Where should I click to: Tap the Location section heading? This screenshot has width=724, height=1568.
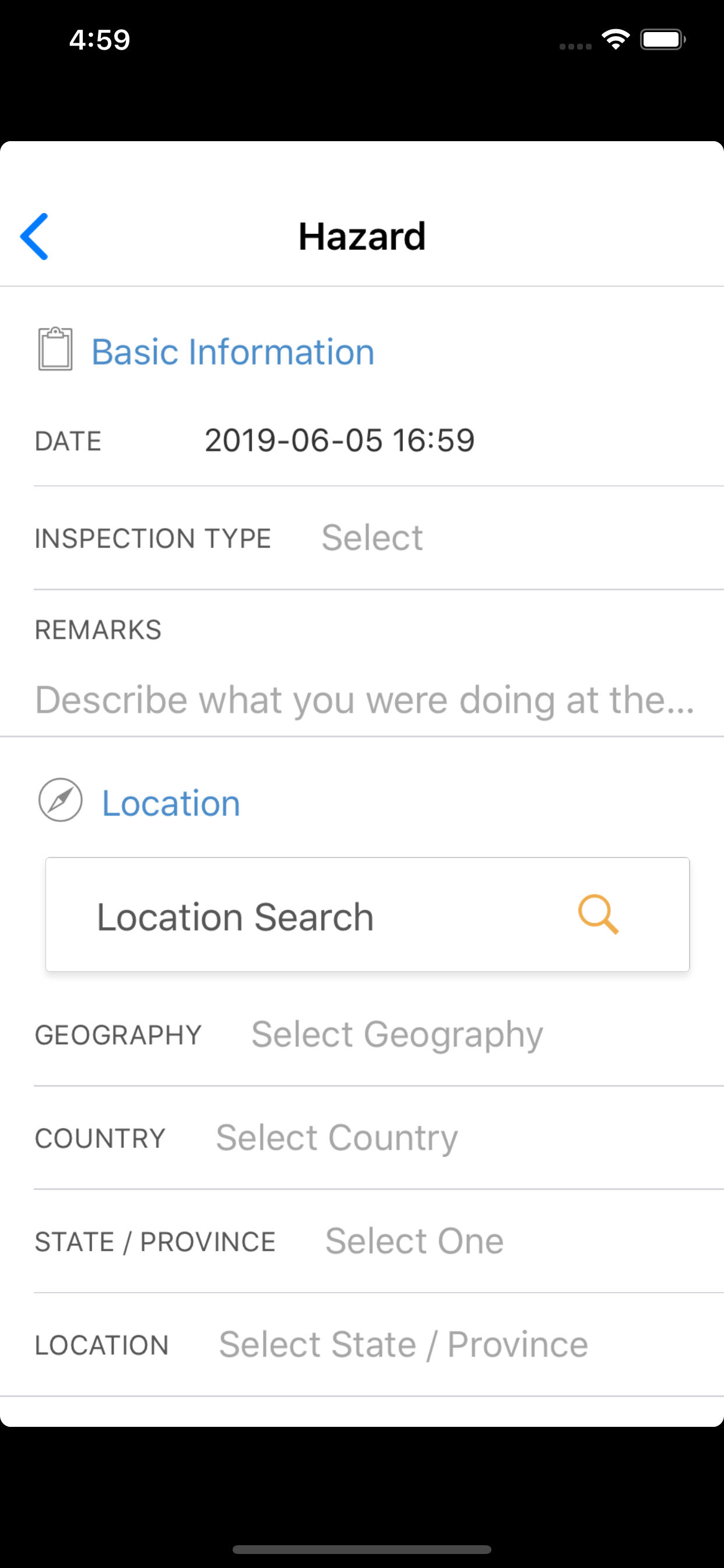[171, 803]
